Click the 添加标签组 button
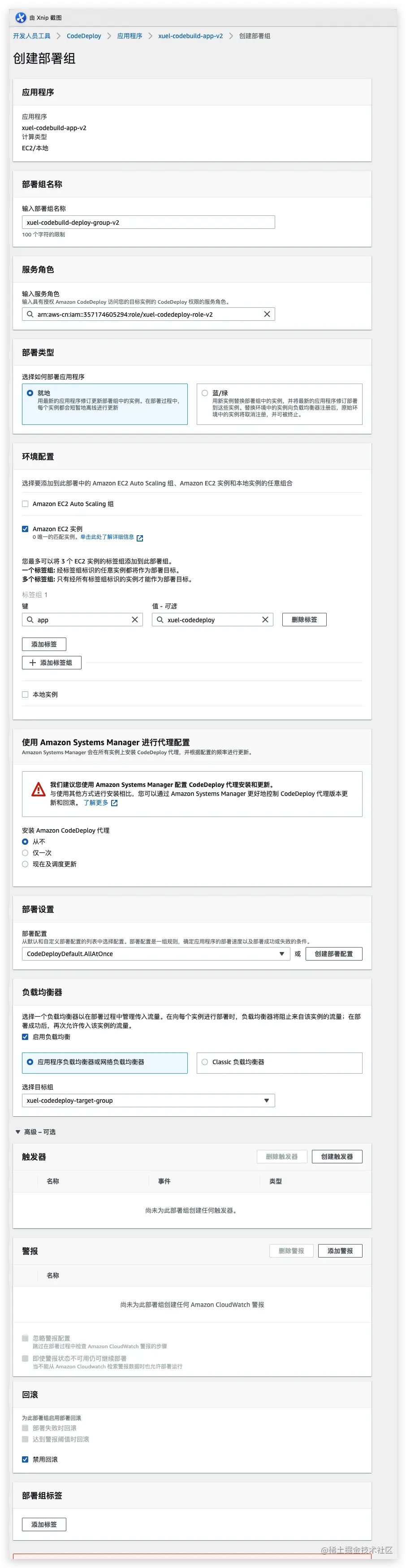406x1568 pixels. click(52, 662)
